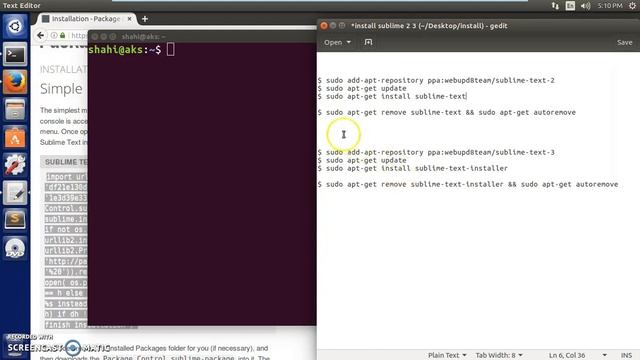Image resolution: width=640 pixels, height=360 pixels.
Task: Change Tab Width: 8 setting
Action: pos(499,355)
